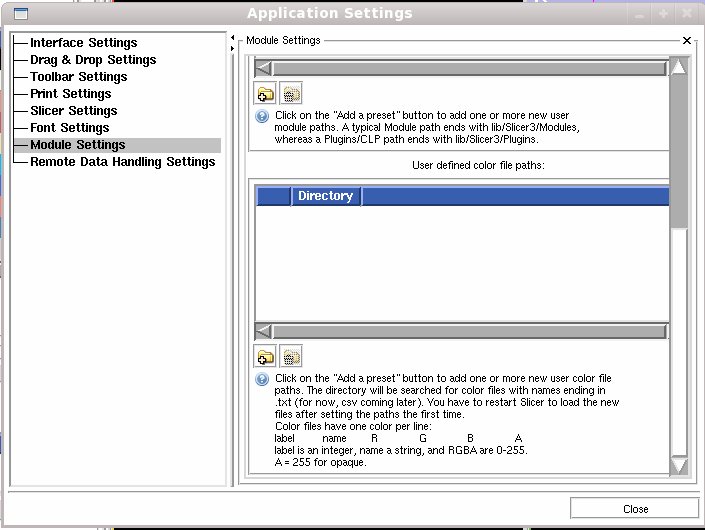The width and height of the screenshot is (705, 530).
Task: Add a preset for color file paths
Action: click(x=265, y=356)
